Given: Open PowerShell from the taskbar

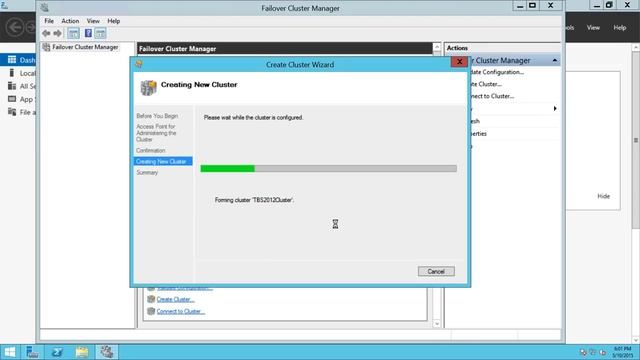Looking at the screenshot, I should (x=57, y=352).
